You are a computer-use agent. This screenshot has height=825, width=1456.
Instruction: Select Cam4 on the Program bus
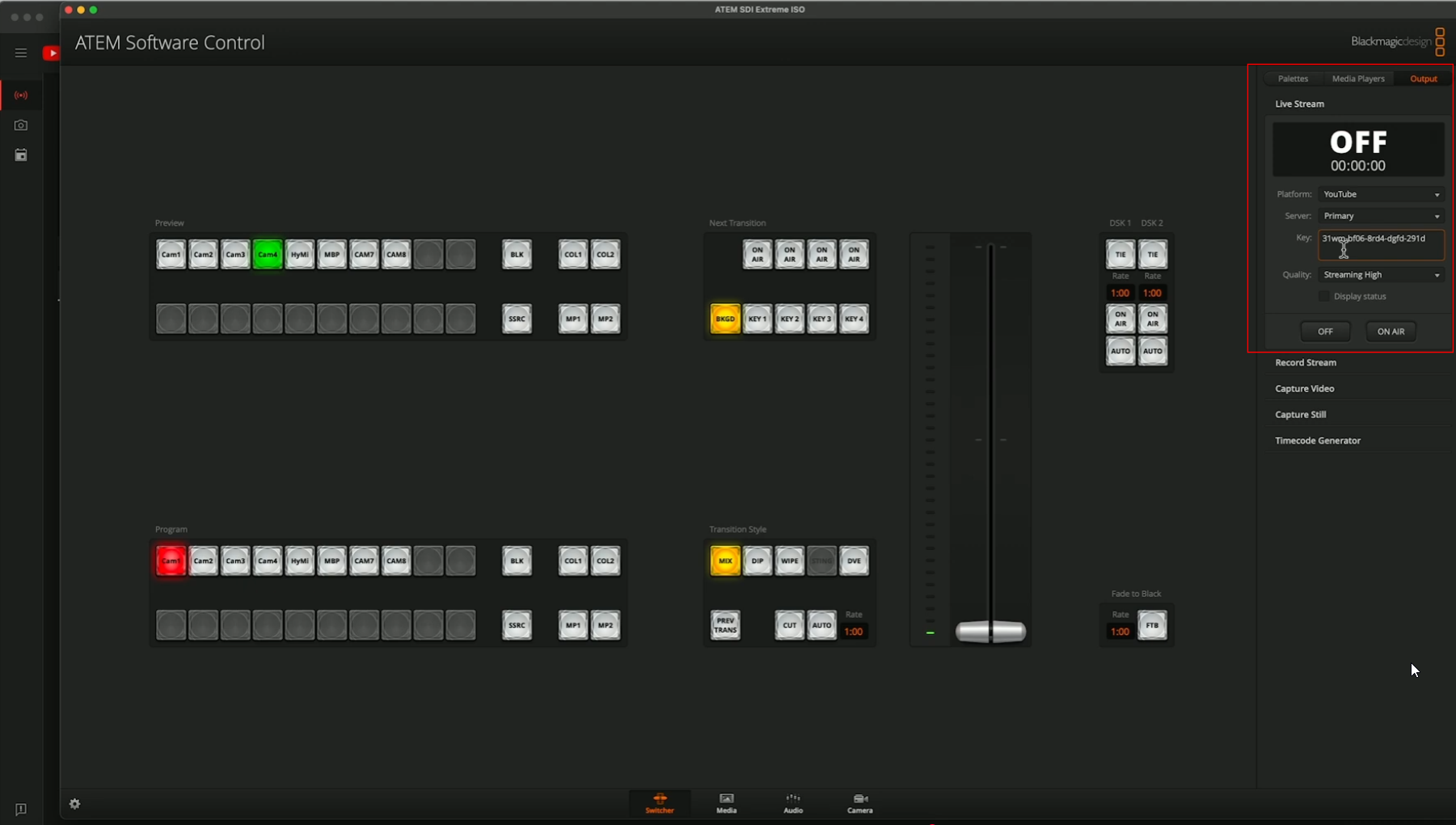(x=268, y=561)
